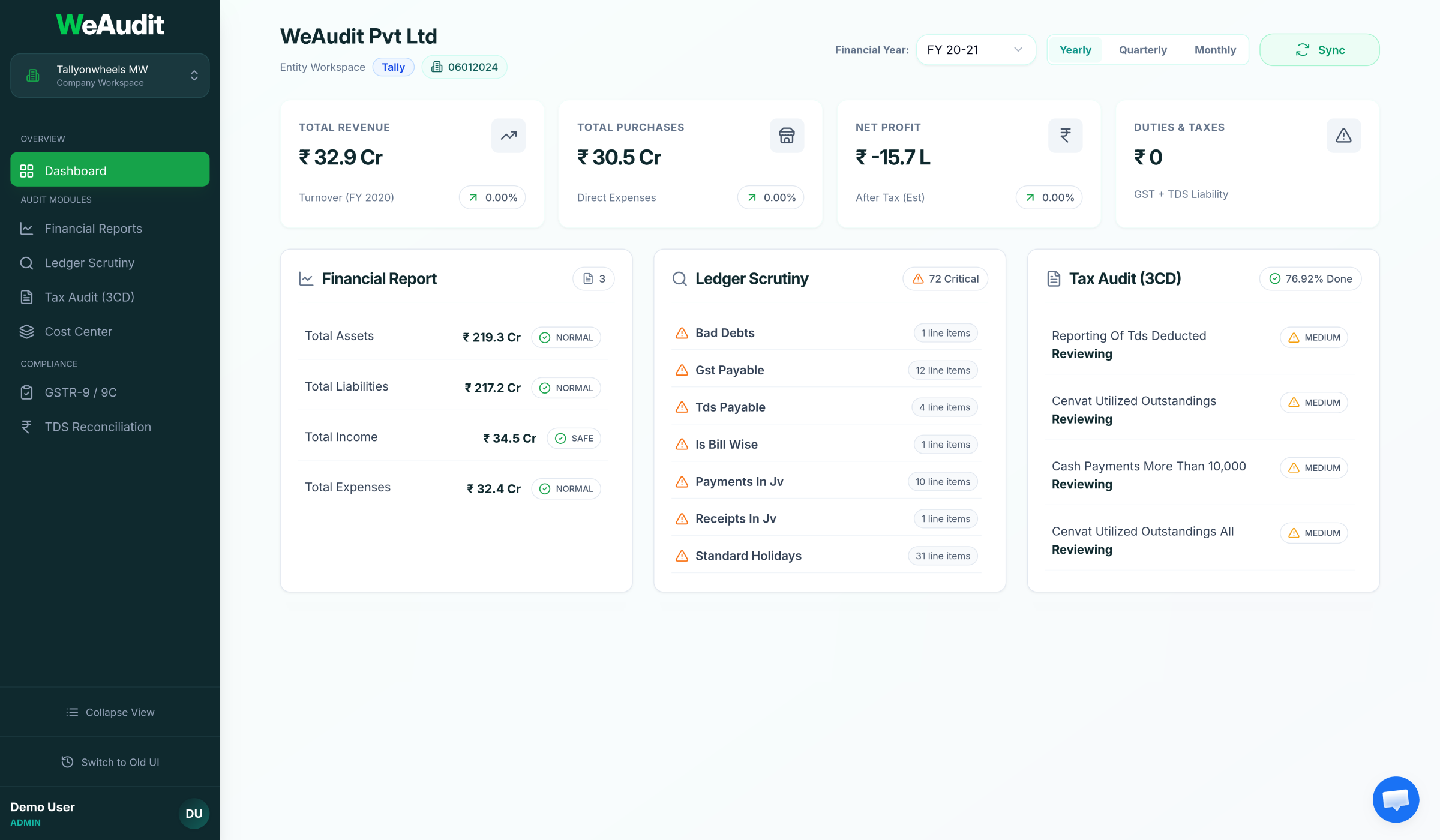Open the 72 Critical ledger issues badge
This screenshot has width=1440, height=840.
click(x=944, y=278)
